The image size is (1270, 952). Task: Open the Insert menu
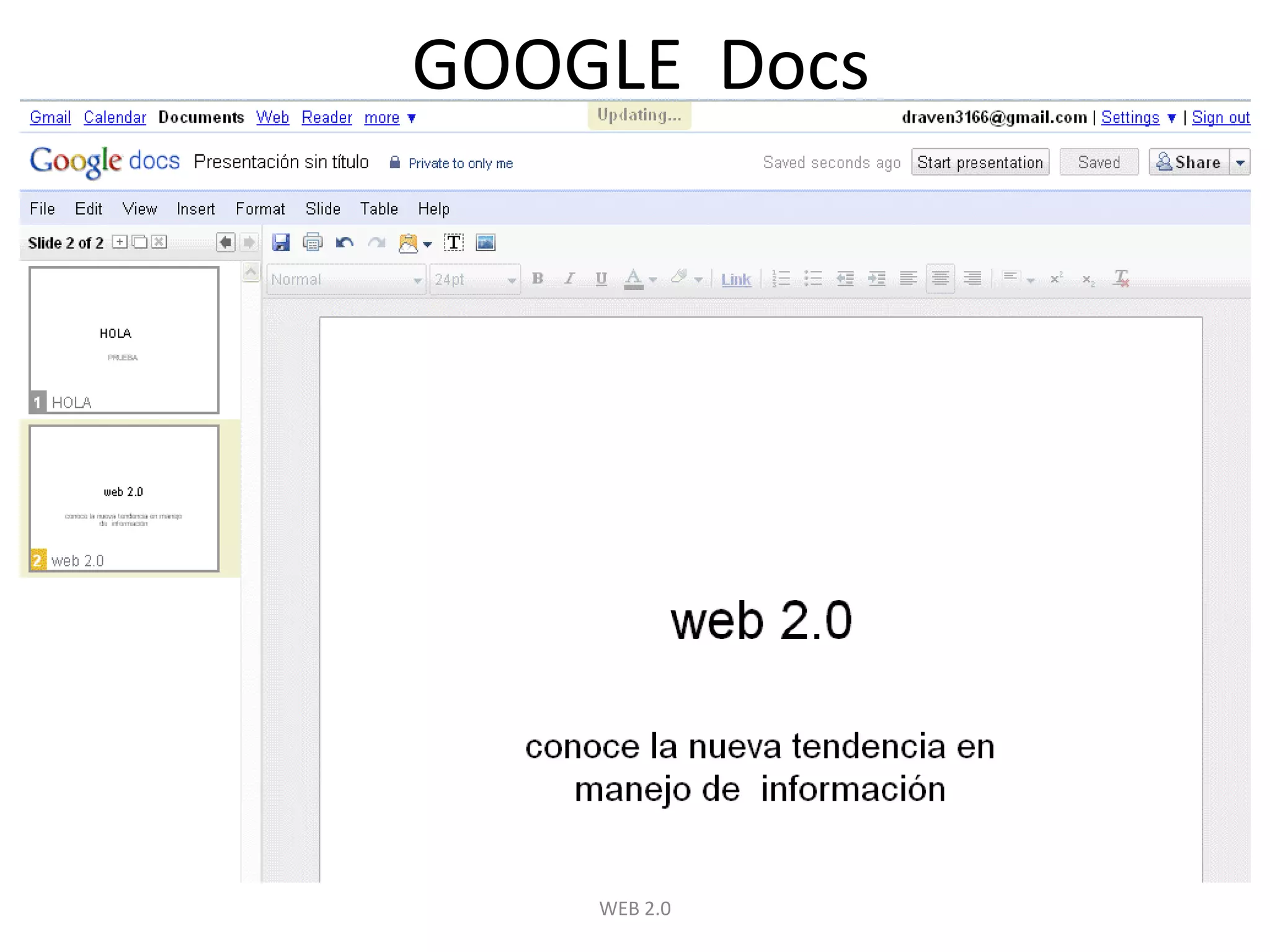[196, 209]
